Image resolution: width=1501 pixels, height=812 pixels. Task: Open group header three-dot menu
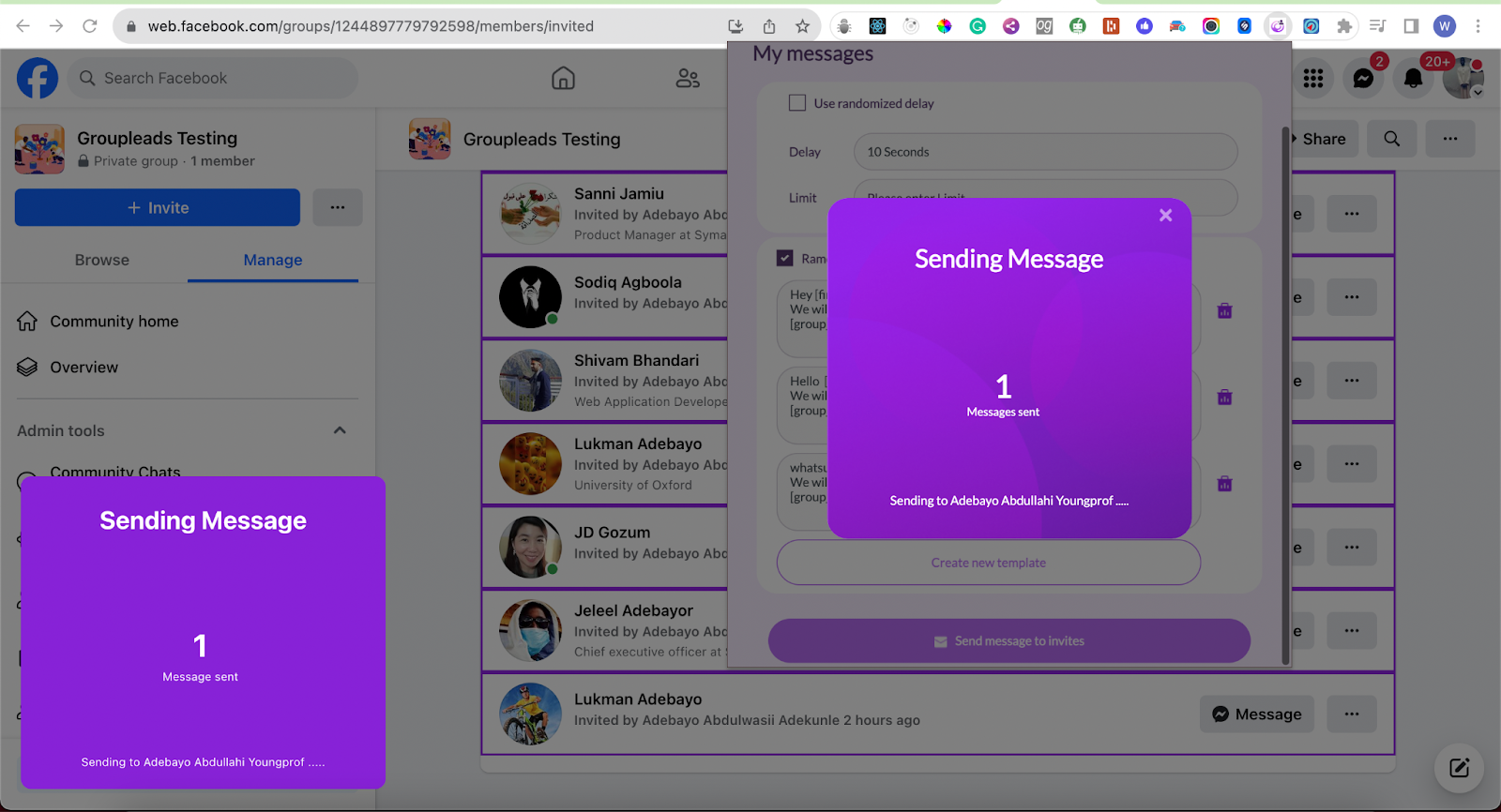1450,139
